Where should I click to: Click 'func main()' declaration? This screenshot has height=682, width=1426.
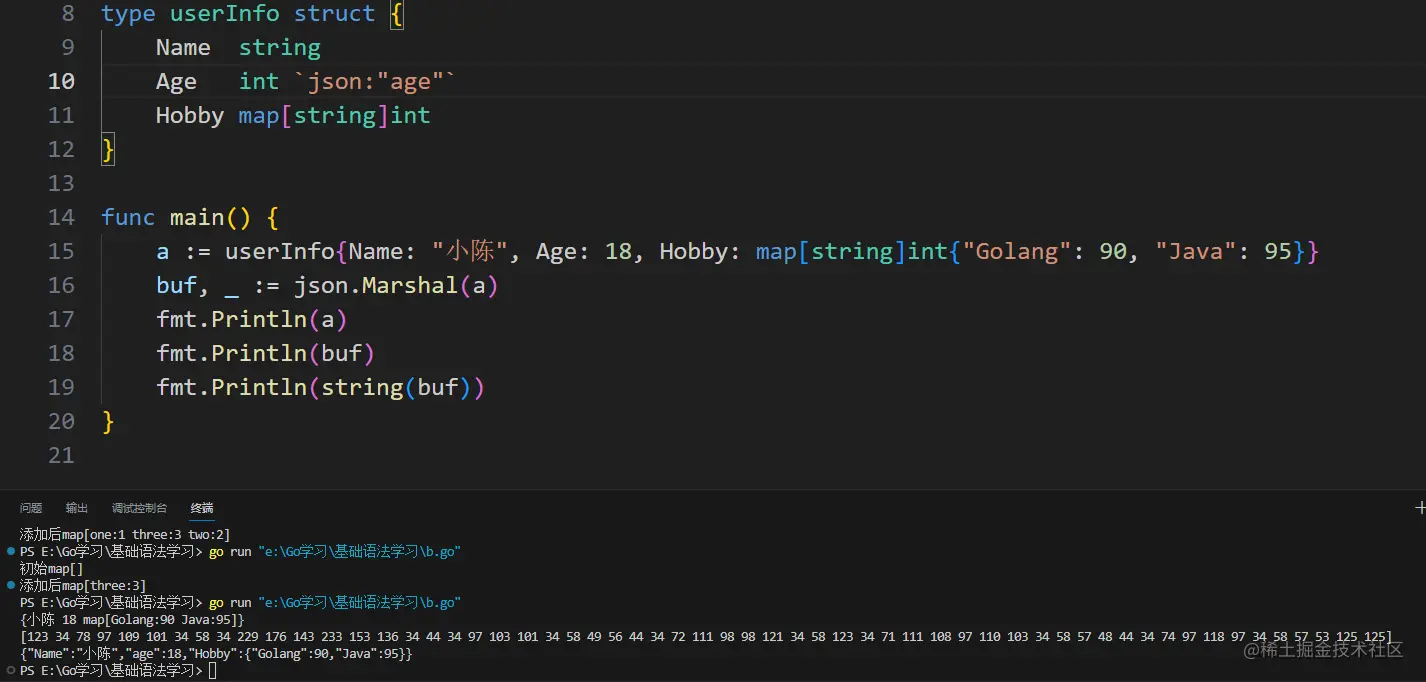tap(176, 218)
